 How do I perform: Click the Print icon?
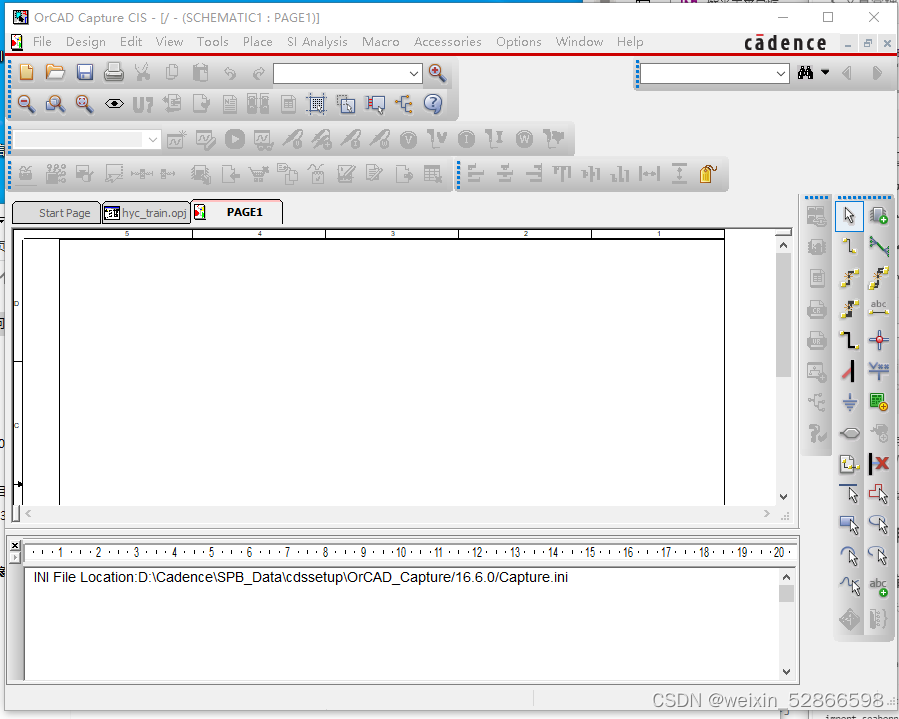click(114, 73)
